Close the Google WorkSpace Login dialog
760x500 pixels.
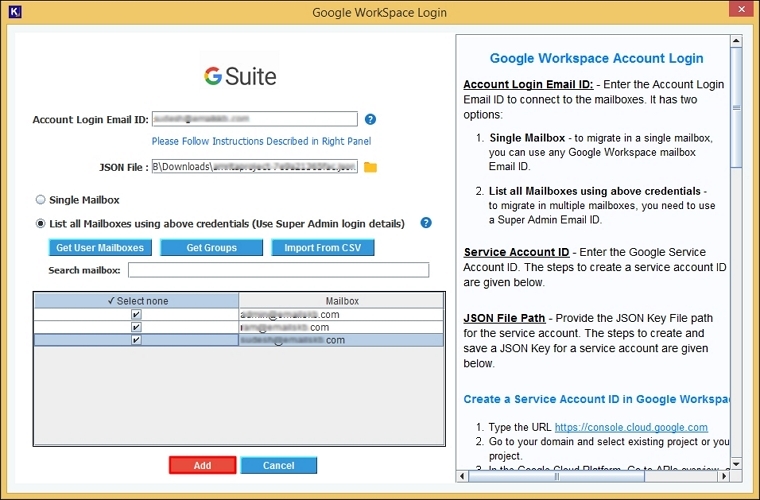tap(742, 9)
